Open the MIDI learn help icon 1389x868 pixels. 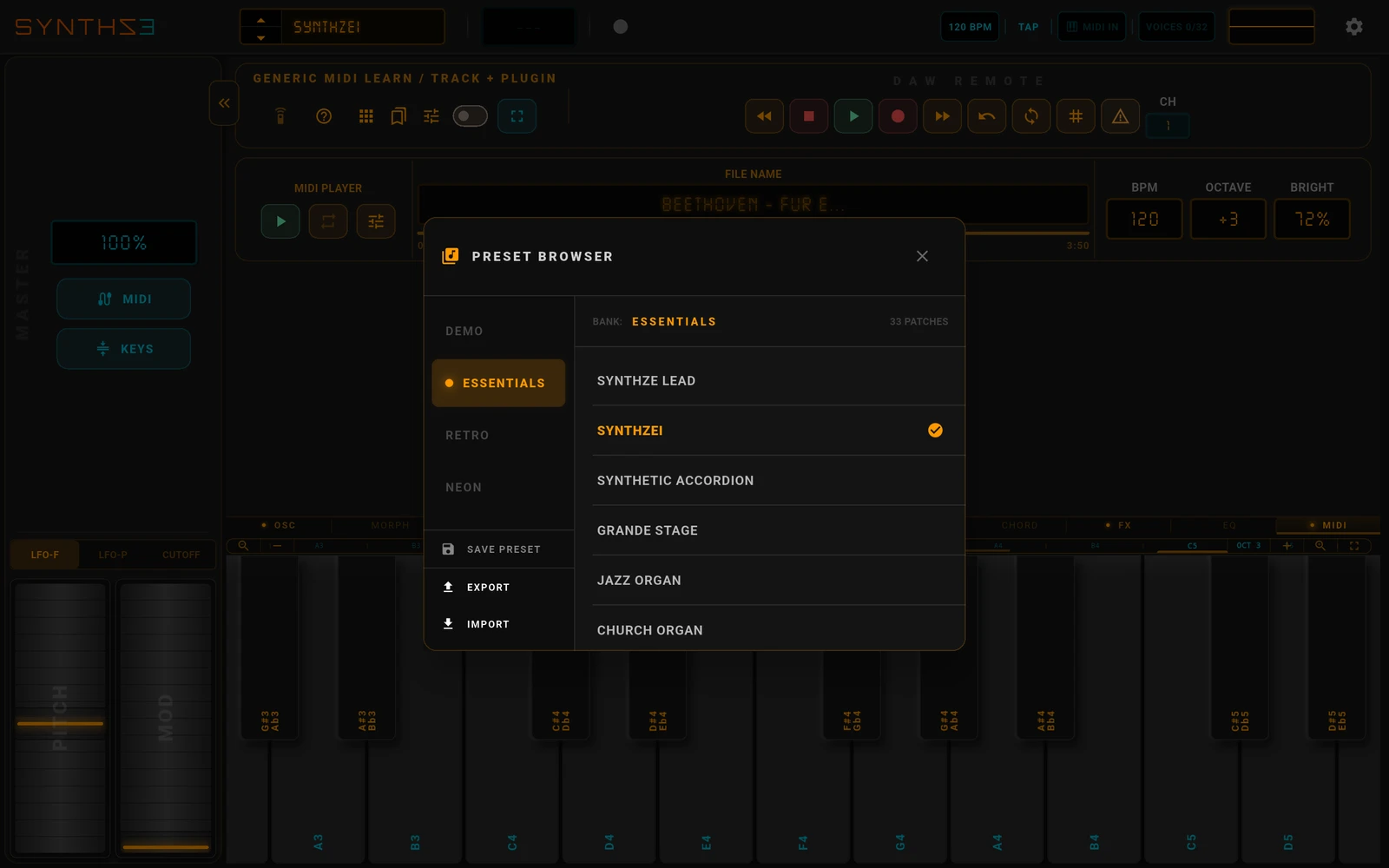[324, 116]
